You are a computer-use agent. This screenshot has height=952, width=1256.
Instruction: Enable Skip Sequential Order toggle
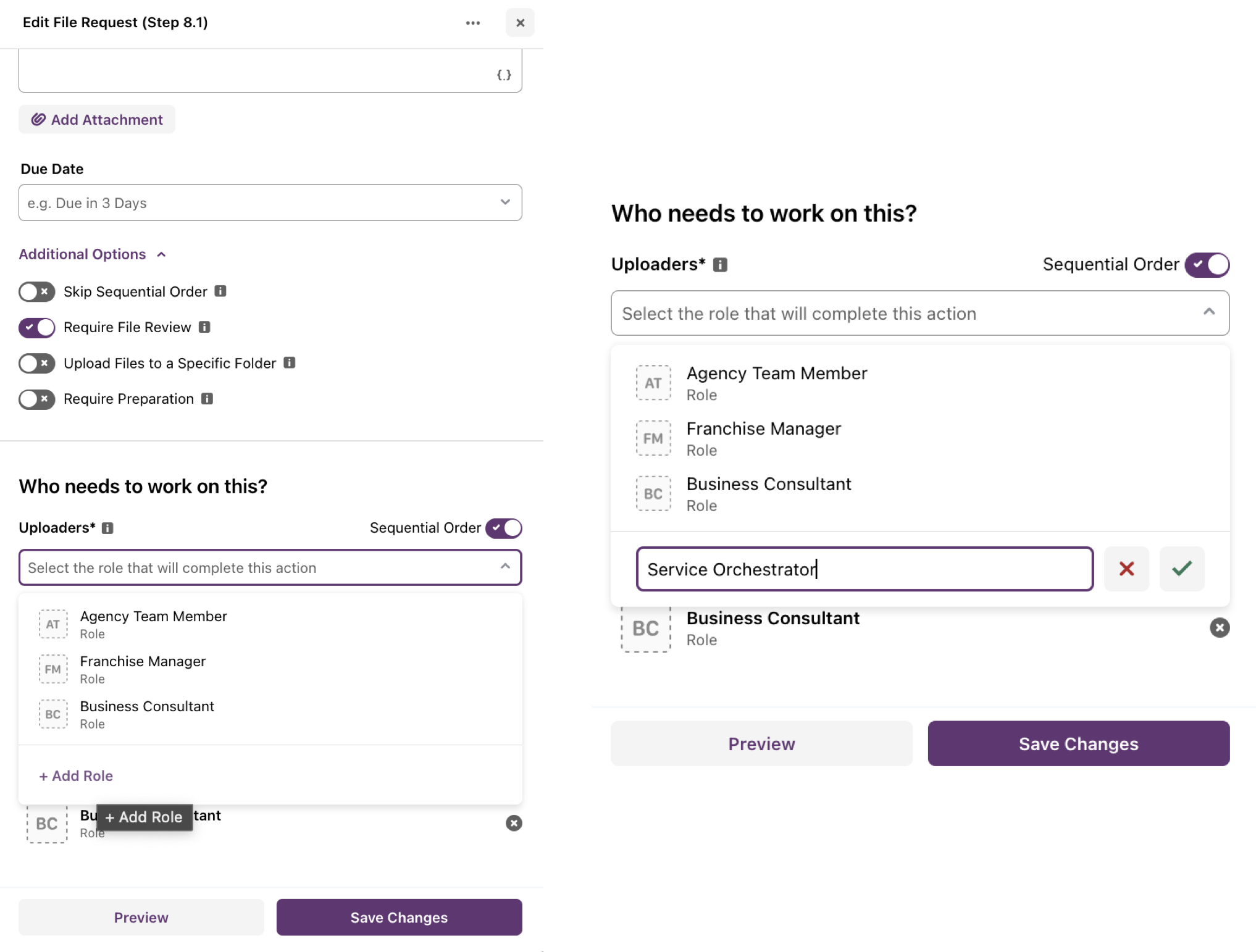point(37,291)
